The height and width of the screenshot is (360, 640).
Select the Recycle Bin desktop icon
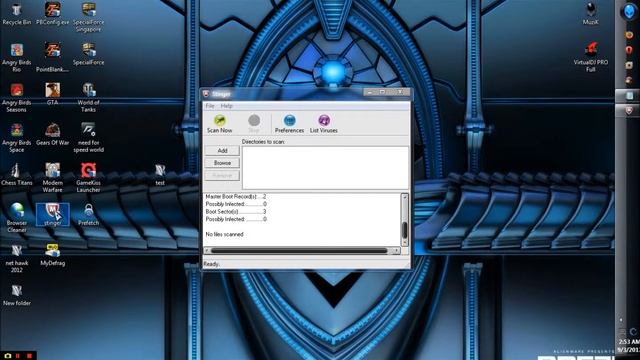[17, 14]
